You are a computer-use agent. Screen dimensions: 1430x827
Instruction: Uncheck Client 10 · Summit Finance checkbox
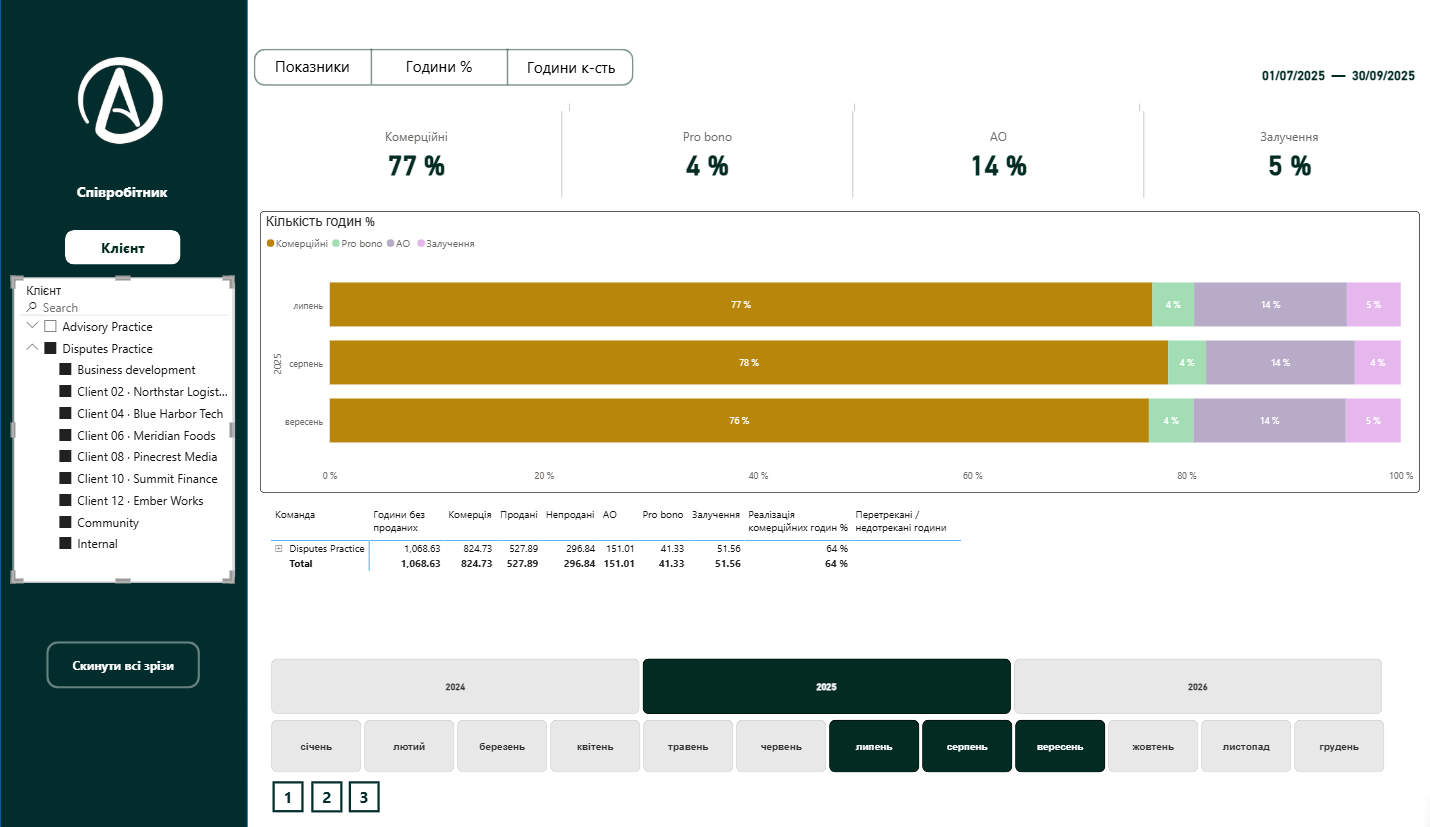click(66, 479)
